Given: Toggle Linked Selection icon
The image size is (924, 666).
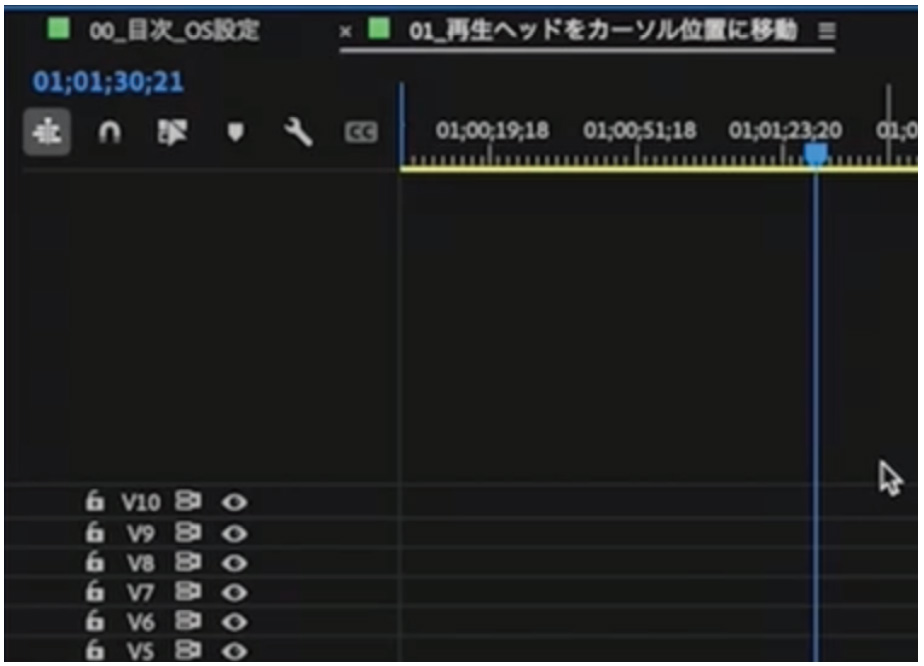Looking at the screenshot, I should pos(171,133).
